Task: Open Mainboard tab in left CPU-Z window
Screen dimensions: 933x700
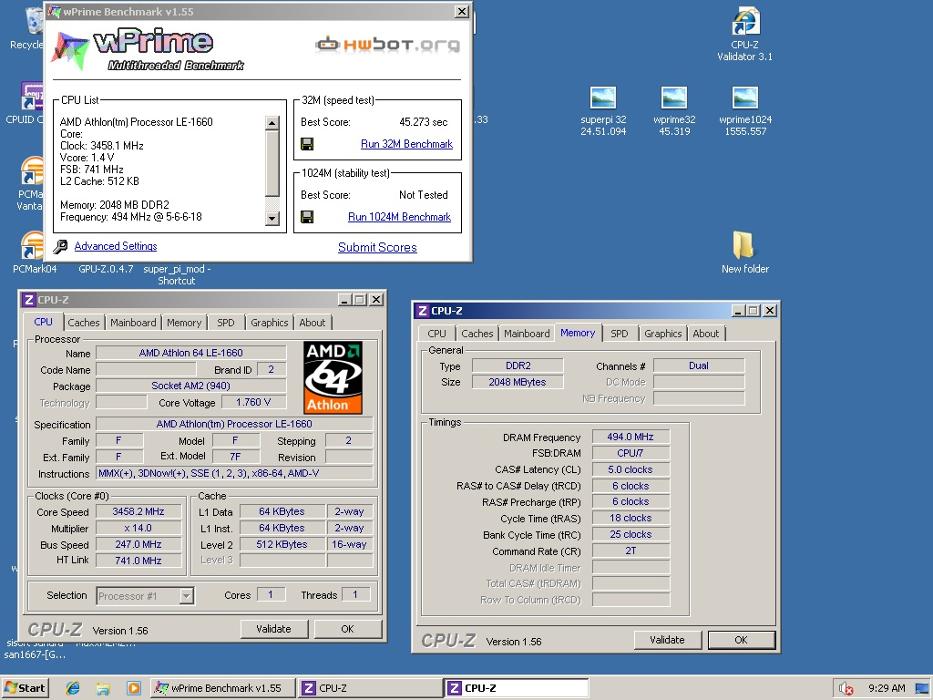Action: (x=133, y=323)
